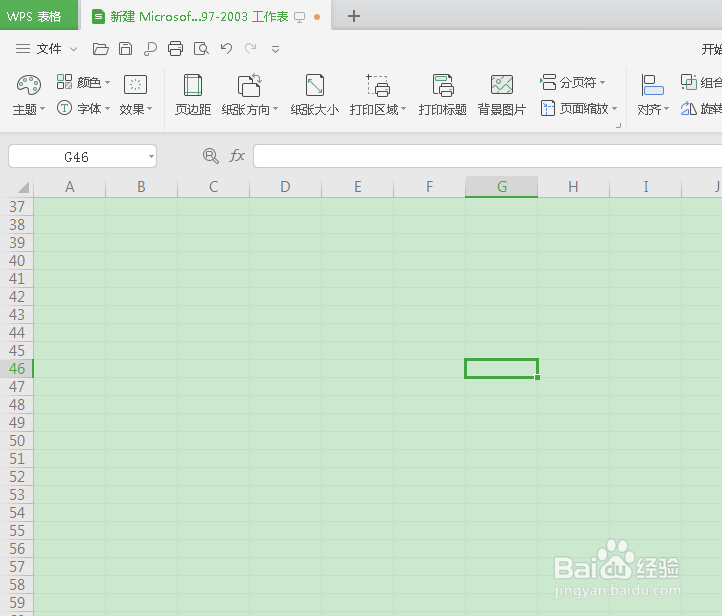Click the 旋转 rotate button
722x616 pixels.
tap(701, 109)
